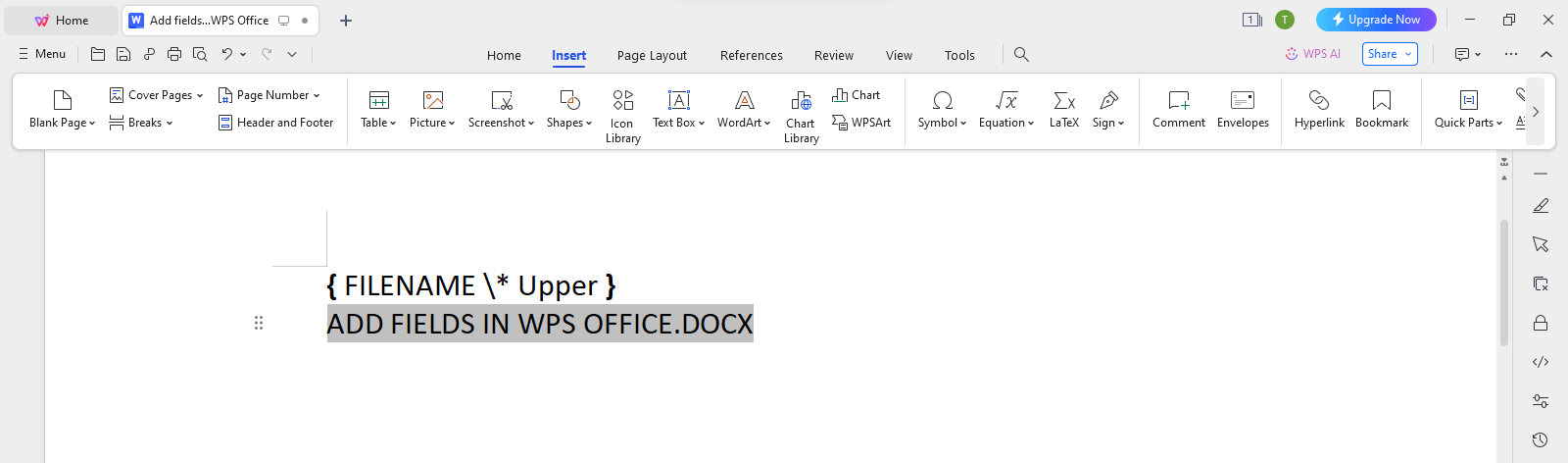Open the Symbol dropdown
The width and height of the screenshot is (1568, 463).
[942, 109]
